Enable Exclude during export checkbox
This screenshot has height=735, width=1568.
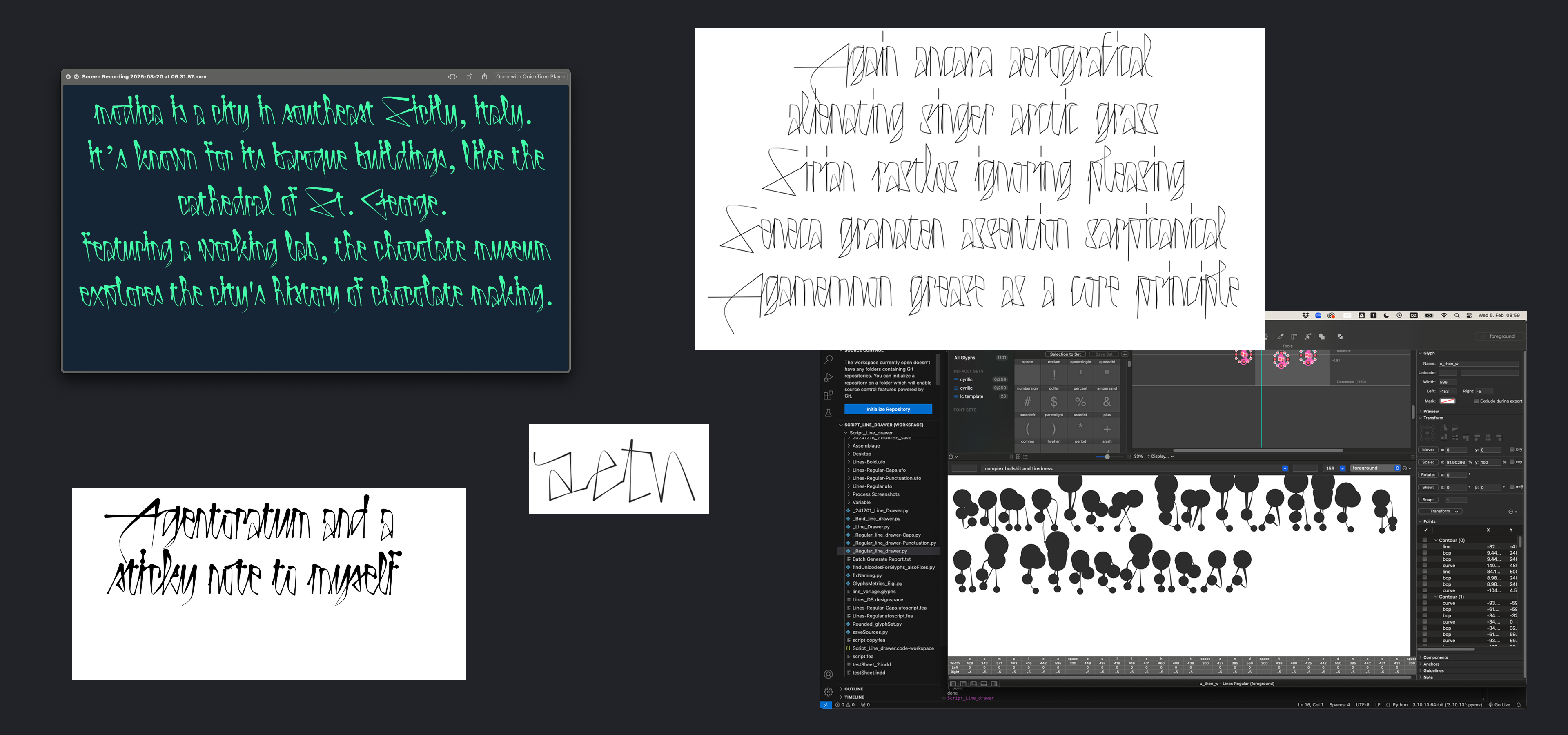(1476, 401)
